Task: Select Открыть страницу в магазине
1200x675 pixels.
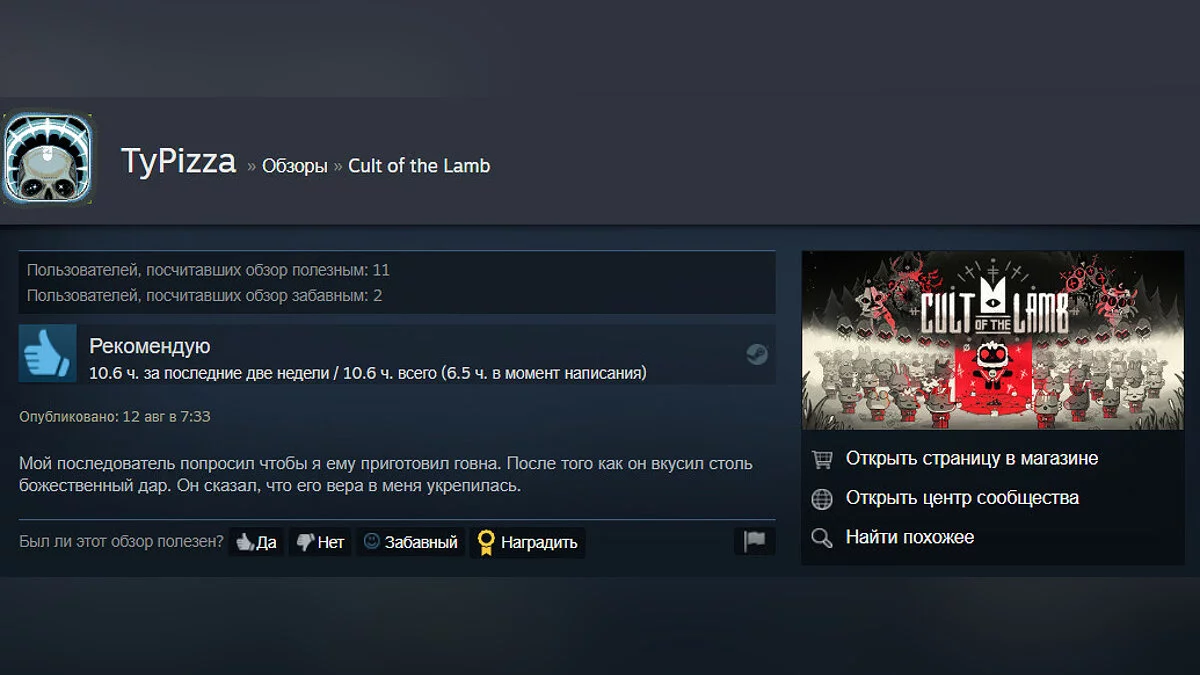Action: pos(972,458)
